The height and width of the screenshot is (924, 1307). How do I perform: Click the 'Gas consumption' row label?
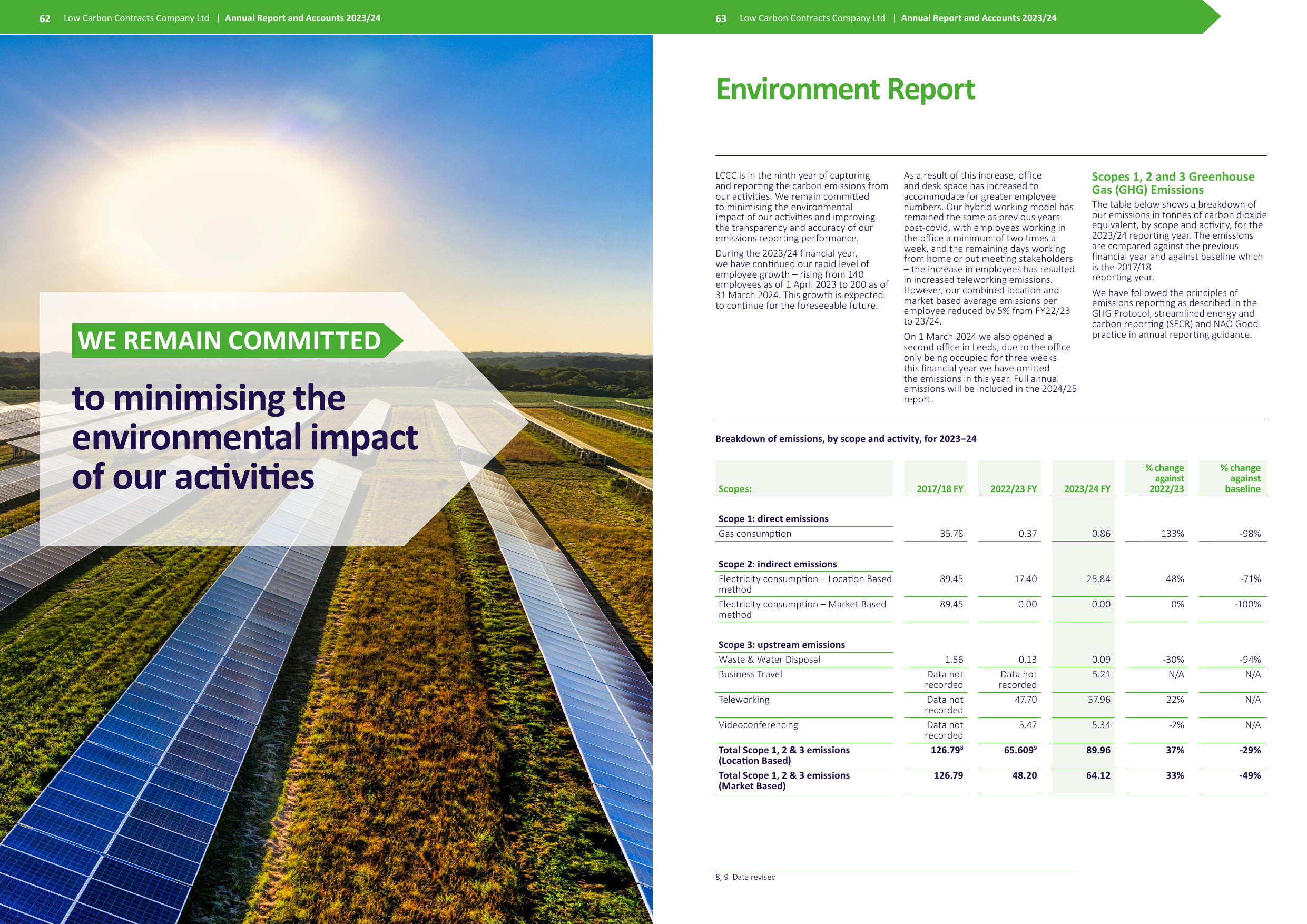(x=754, y=534)
